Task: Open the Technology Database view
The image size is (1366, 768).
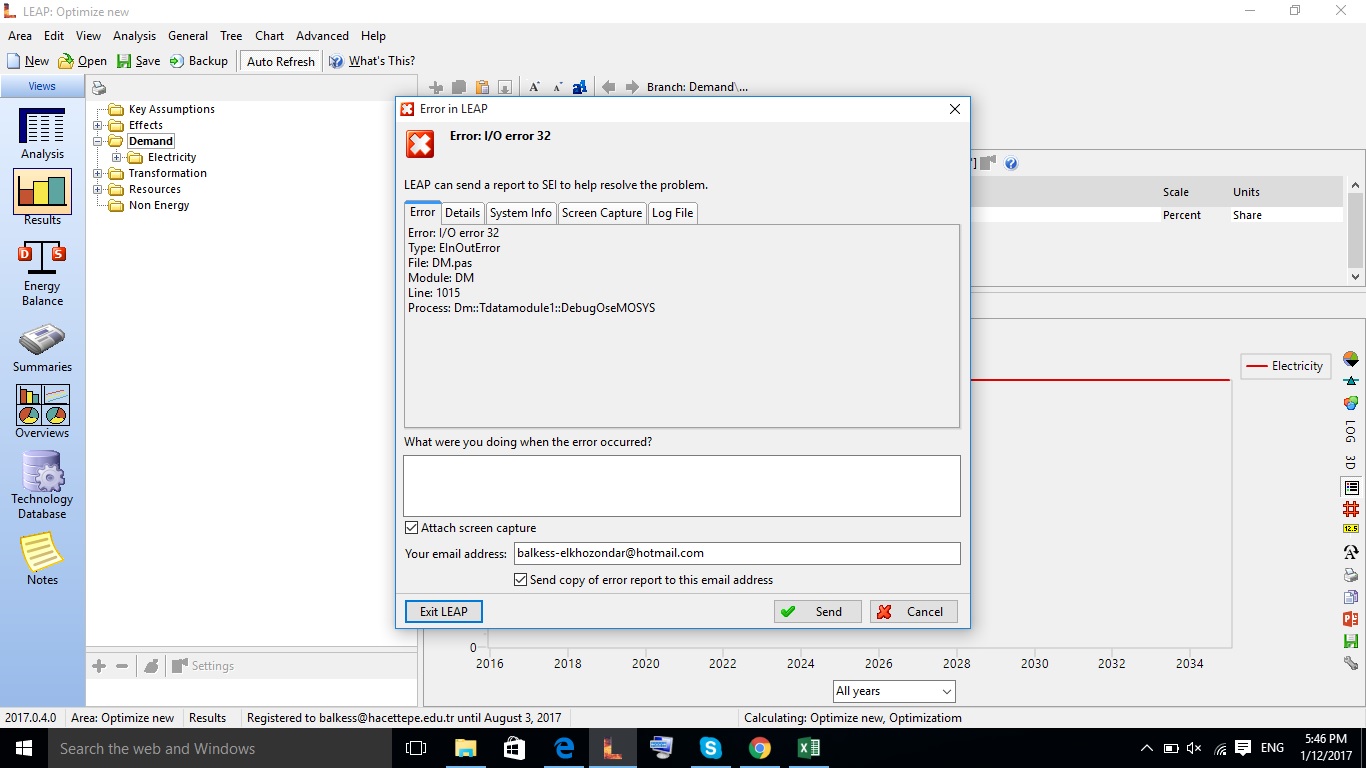Action: [x=42, y=486]
